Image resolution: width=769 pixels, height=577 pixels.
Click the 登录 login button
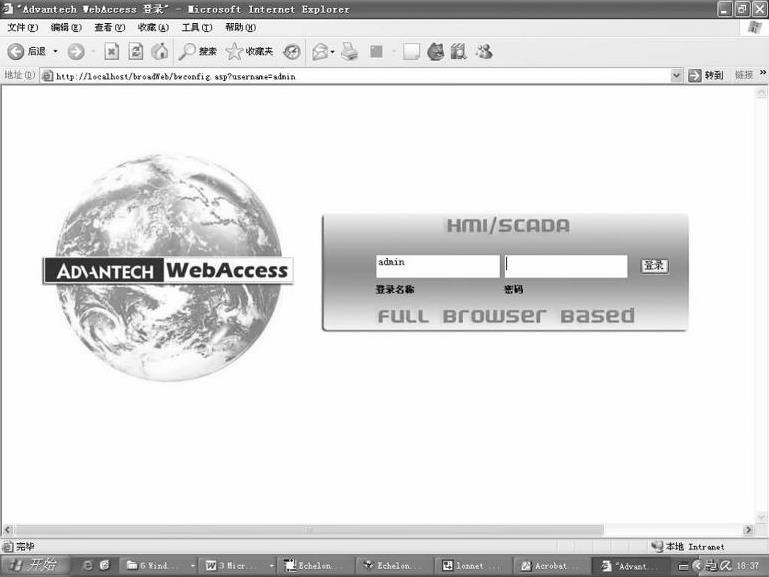(x=655, y=266)
